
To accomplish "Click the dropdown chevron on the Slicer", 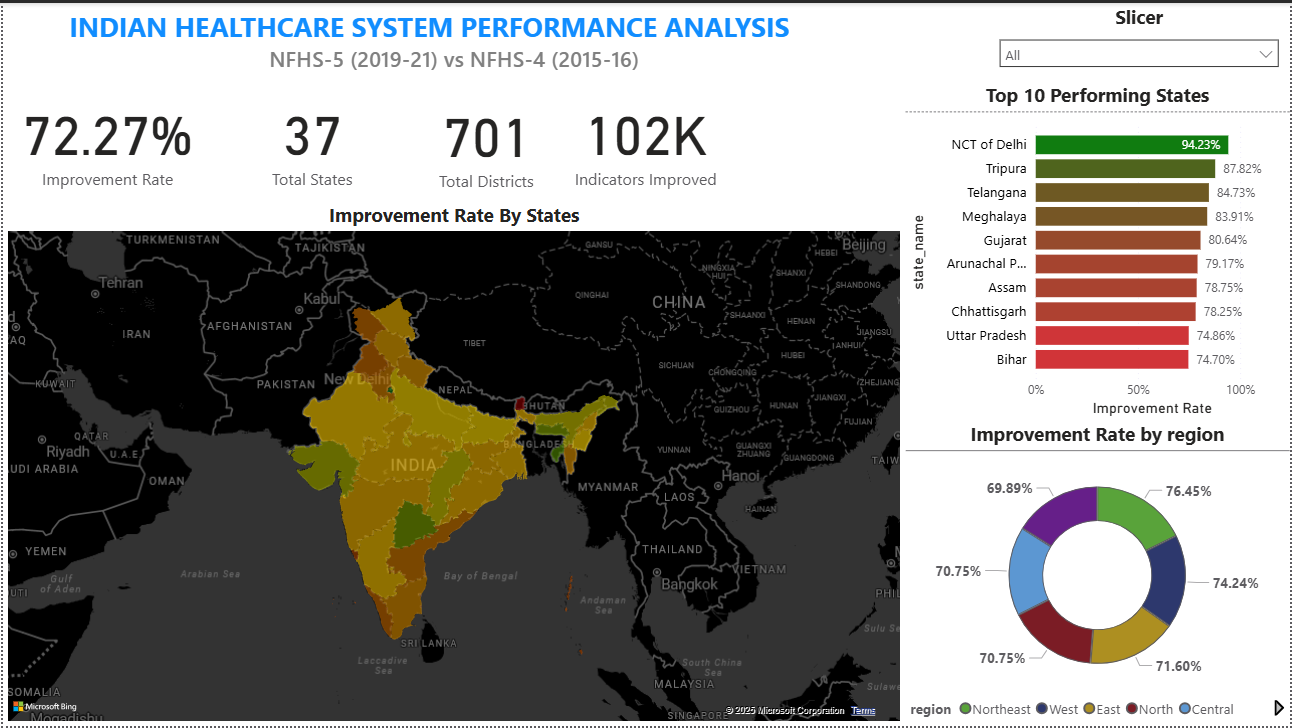I will (x=1267, y=53).
